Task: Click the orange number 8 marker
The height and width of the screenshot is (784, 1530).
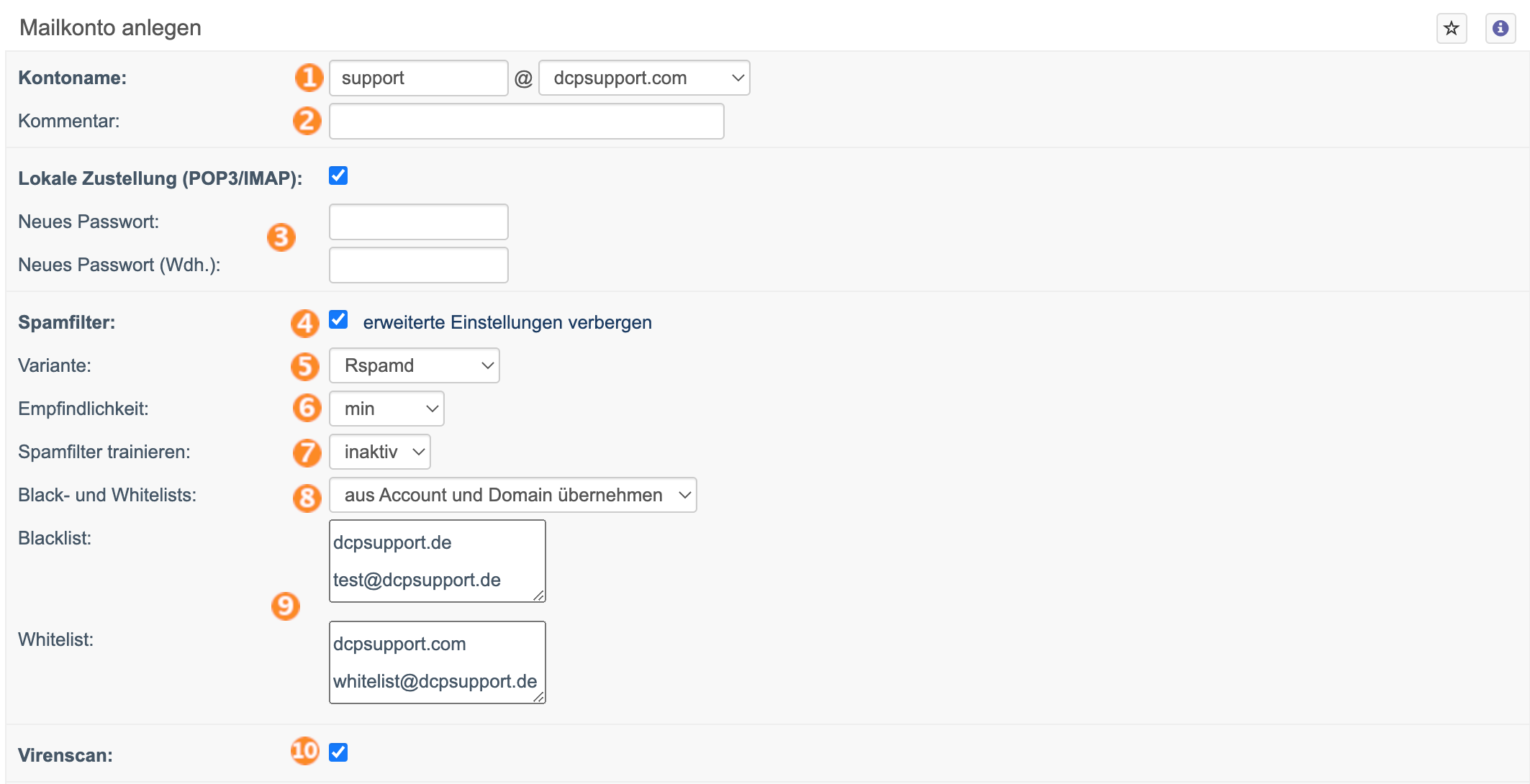Action: 307,497
